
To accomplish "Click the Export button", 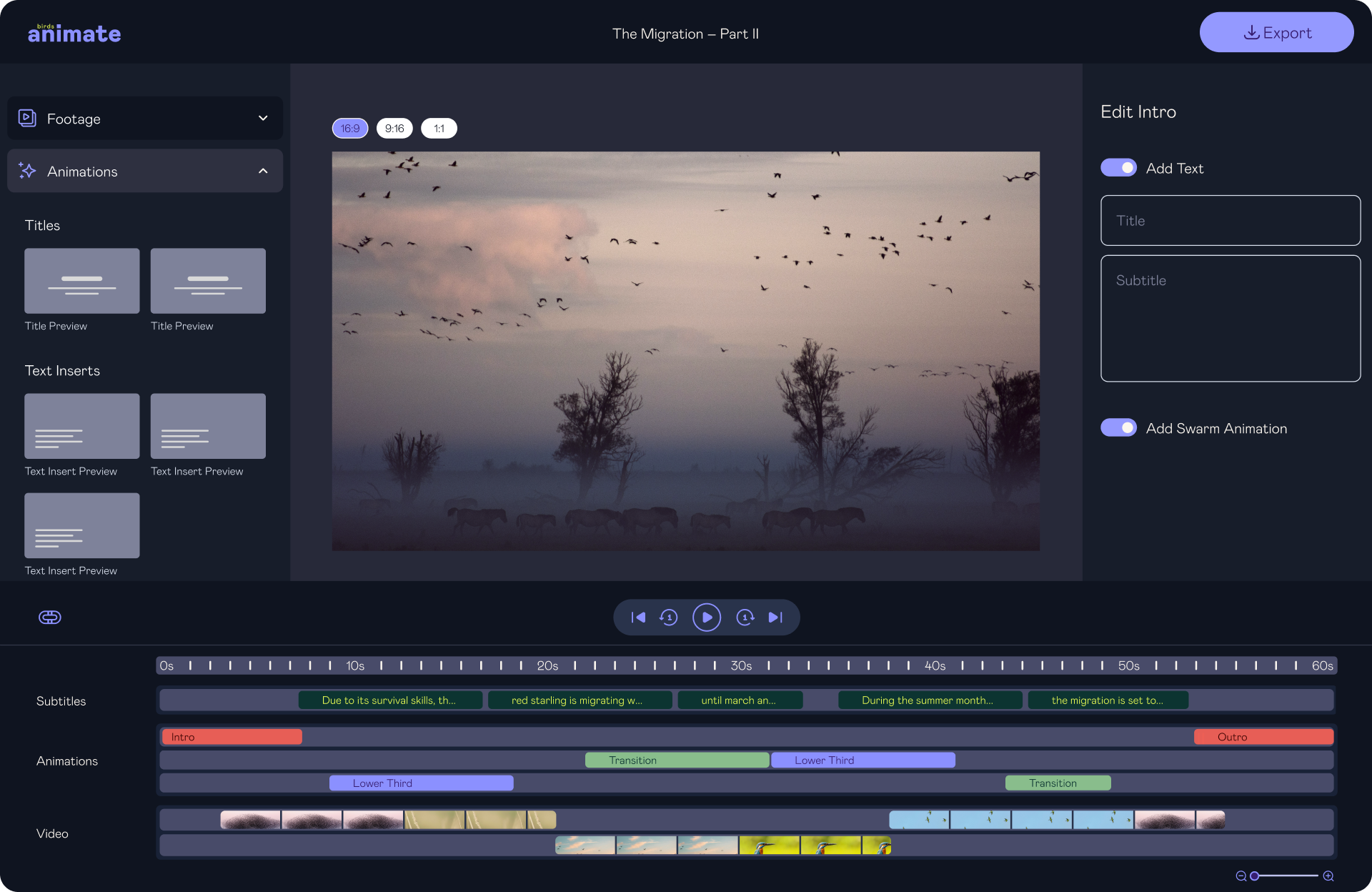I will (x=1276, y=33).
